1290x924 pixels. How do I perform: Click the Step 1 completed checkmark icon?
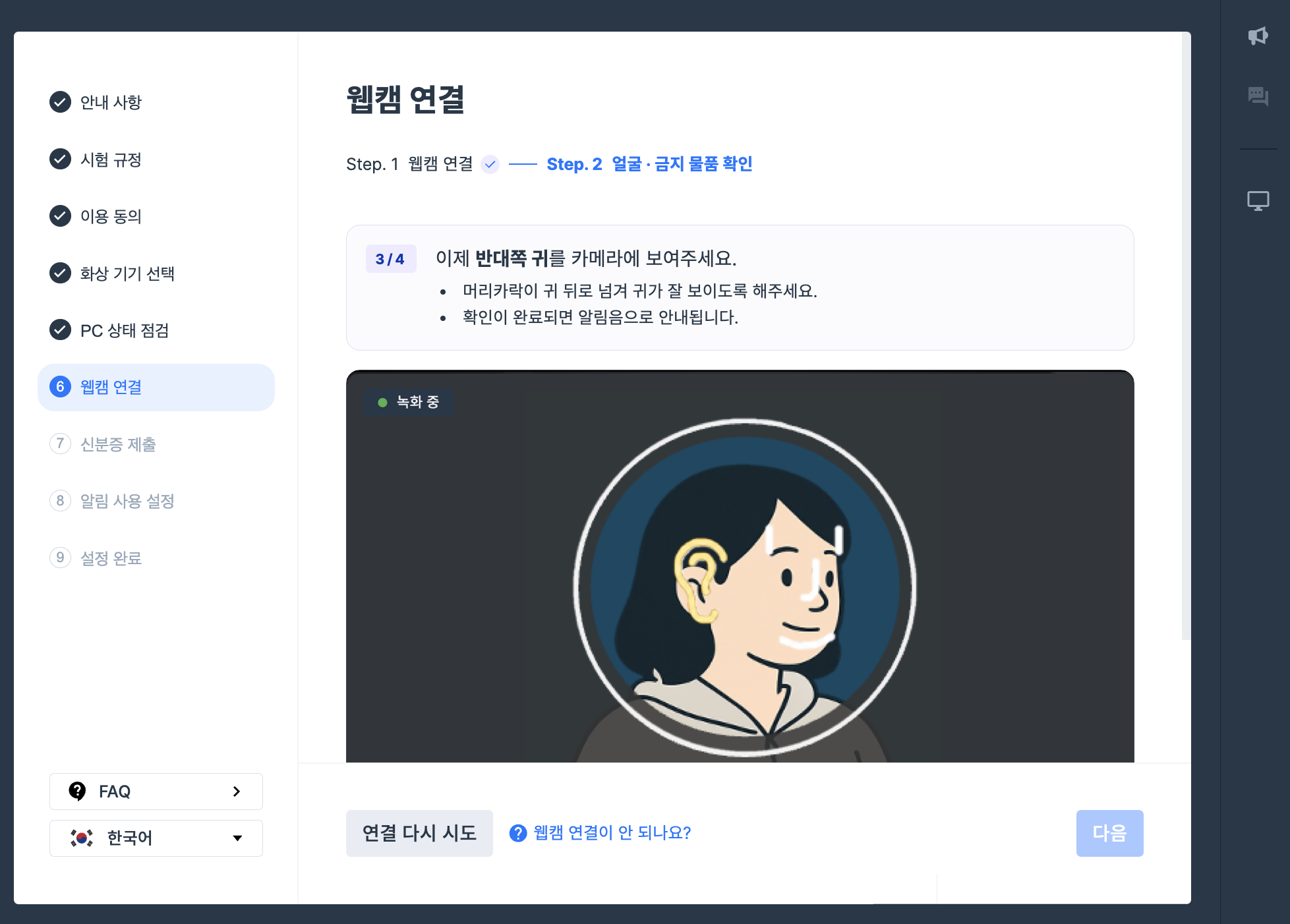pyautogui.click(x=490, y=164)
